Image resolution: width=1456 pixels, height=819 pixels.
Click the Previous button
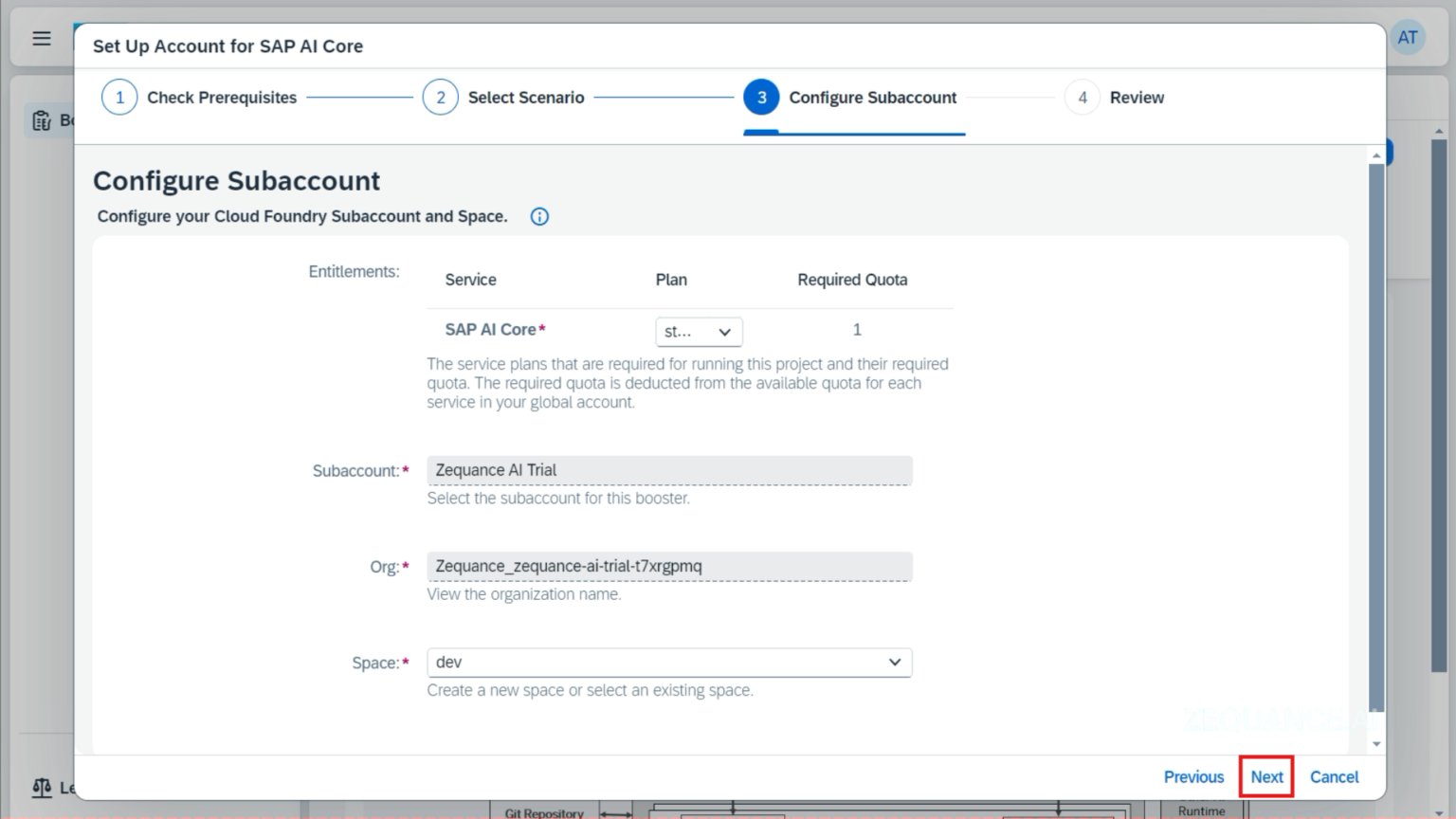1193,776
